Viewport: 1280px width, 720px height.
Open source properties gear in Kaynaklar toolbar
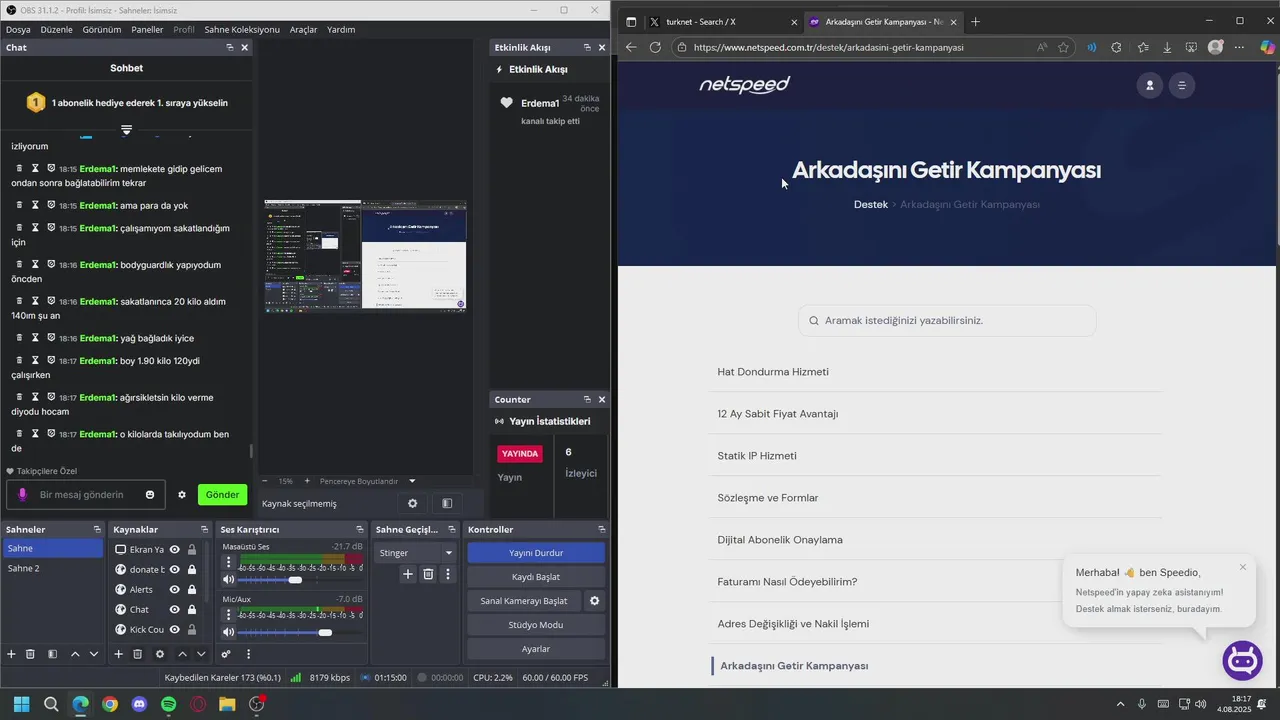tap(160, 654)
